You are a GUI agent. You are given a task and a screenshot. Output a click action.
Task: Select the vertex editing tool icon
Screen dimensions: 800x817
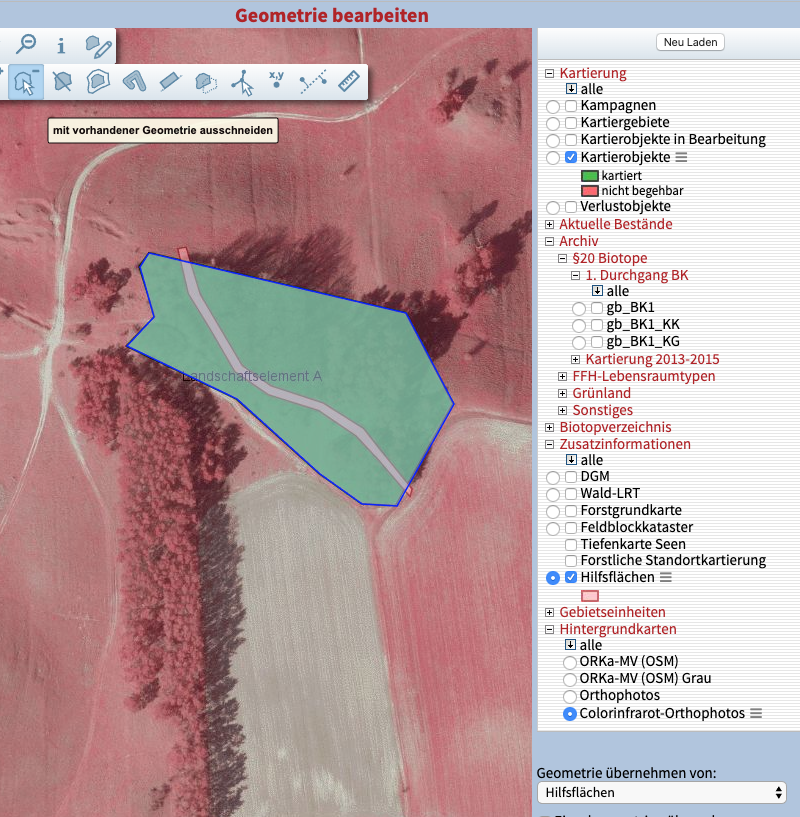[242, 81]
